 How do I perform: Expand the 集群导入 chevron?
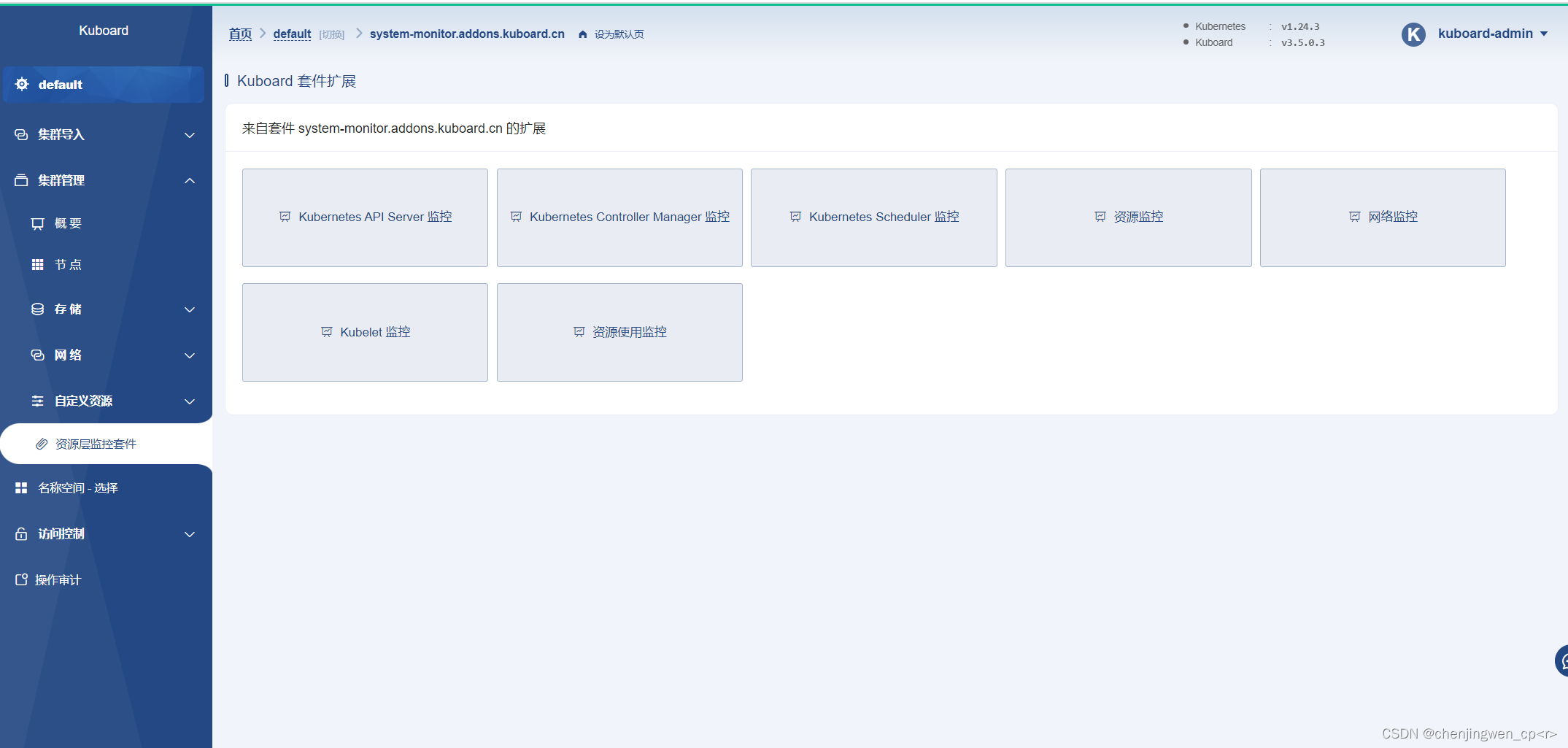tap(190, 135)
